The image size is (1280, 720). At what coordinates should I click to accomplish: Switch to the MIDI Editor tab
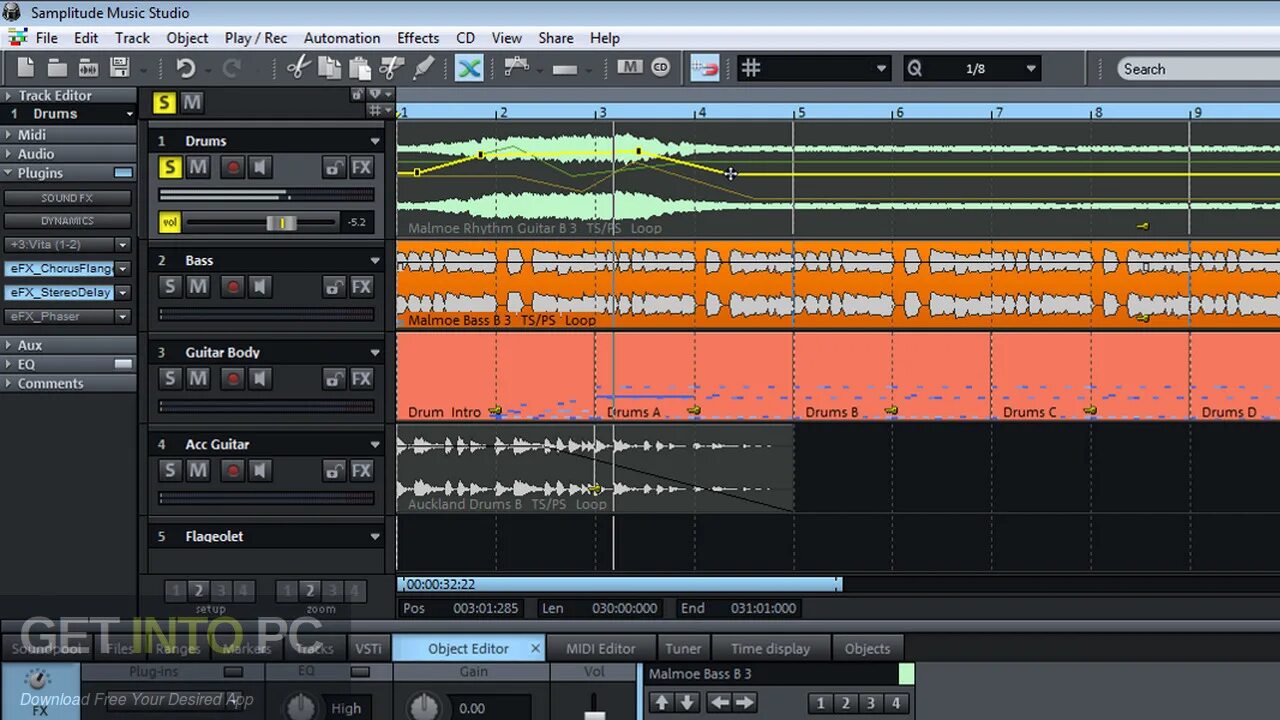pyautogui.click(x=601, y=648)
